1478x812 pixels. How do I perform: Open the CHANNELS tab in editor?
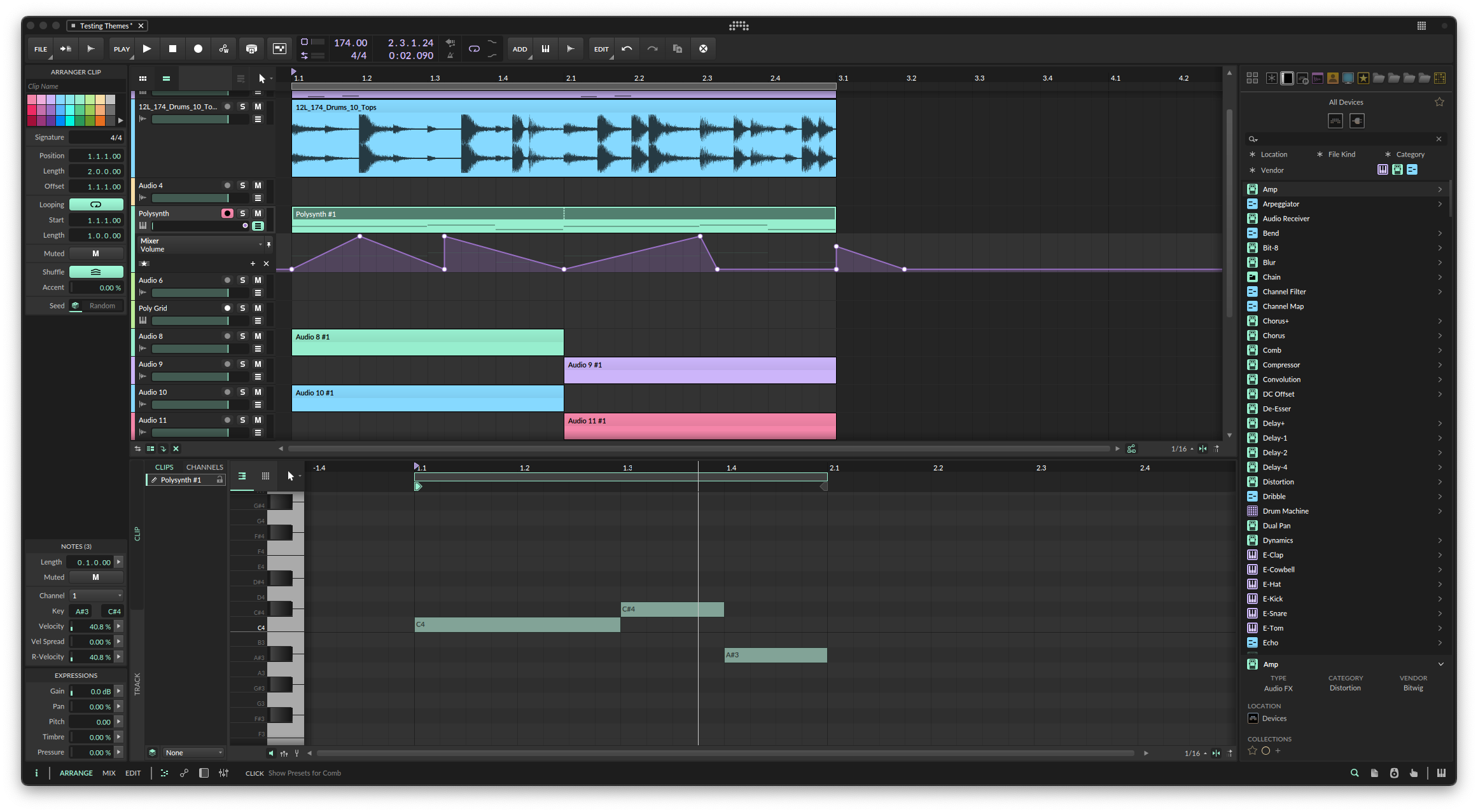(204, 467)
